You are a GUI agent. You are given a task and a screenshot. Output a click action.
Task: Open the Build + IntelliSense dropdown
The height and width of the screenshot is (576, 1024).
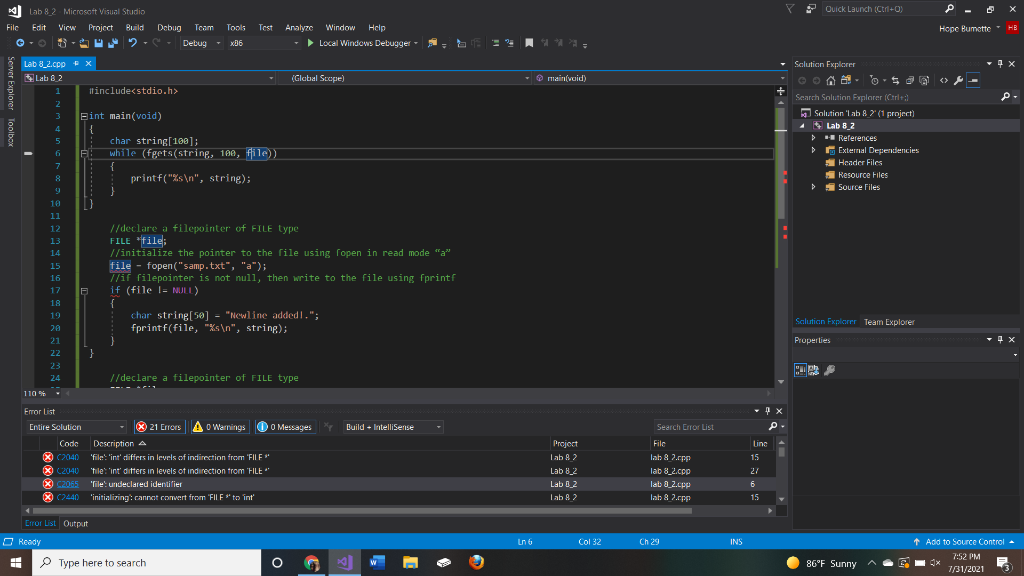[x=392, y=427]
